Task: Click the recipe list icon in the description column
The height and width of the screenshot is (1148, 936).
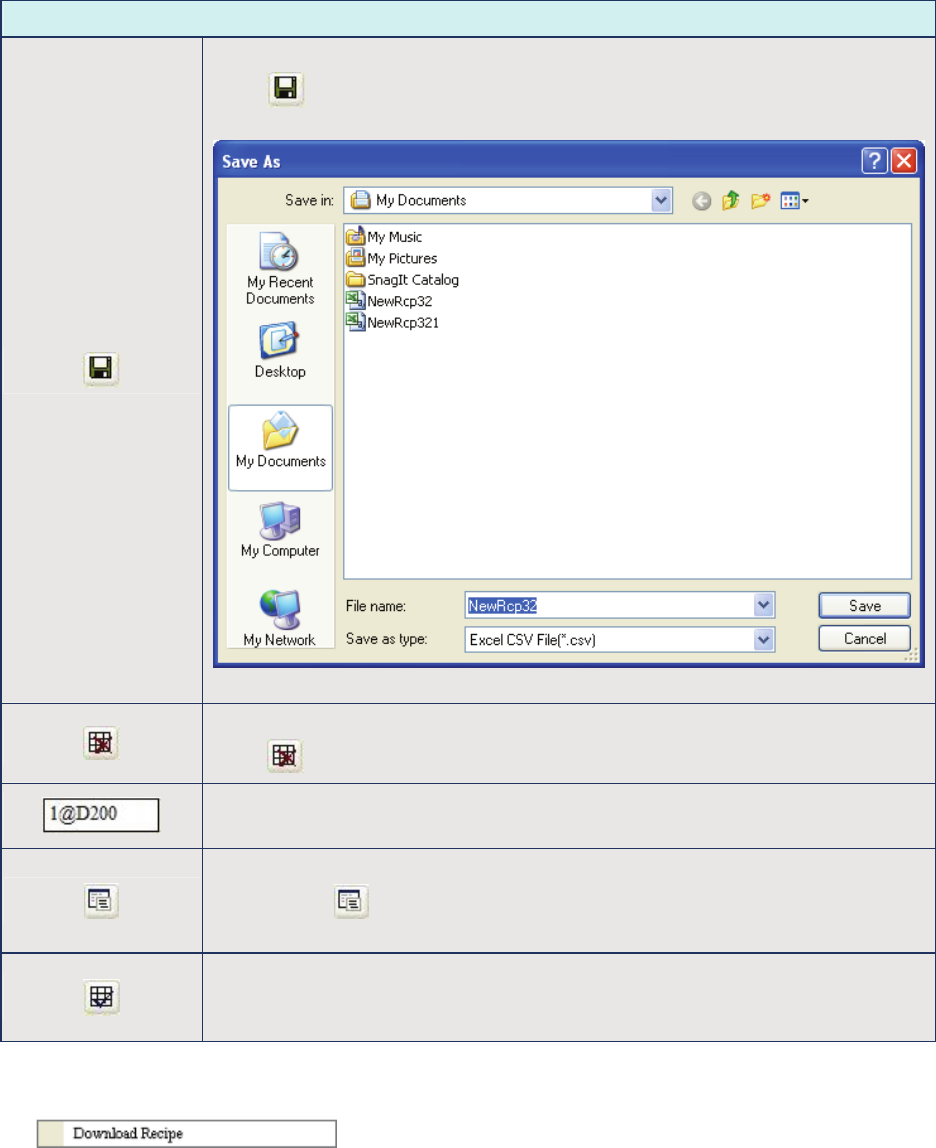Action: click(351, 901)
